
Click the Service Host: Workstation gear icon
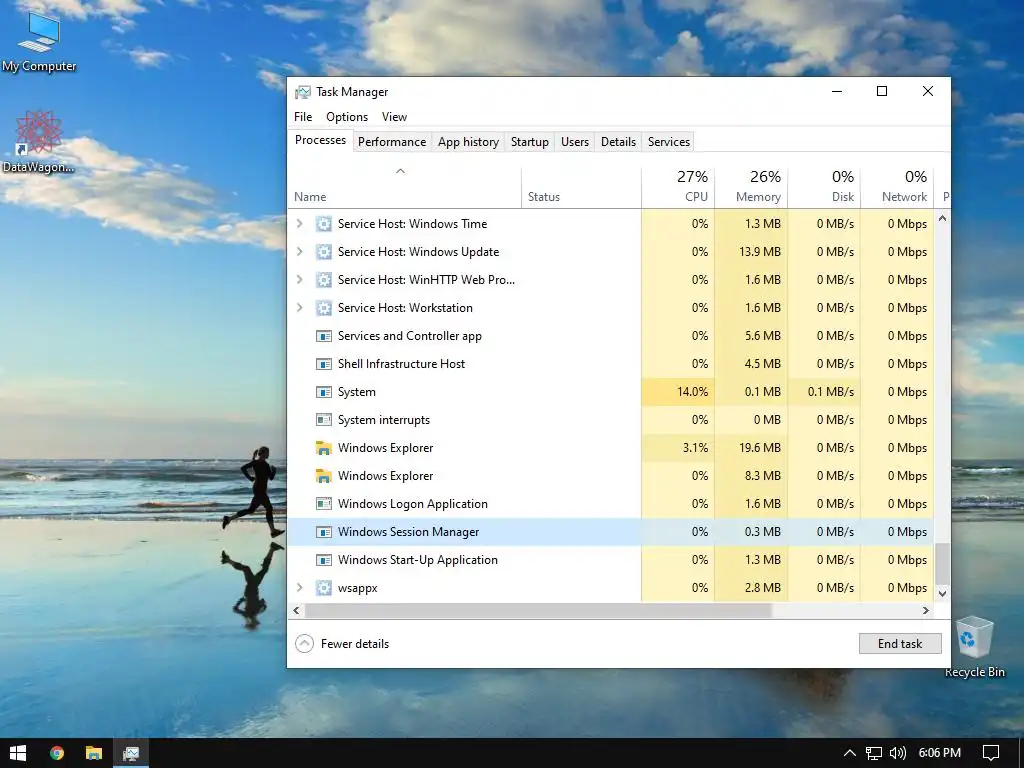point(323,308)
